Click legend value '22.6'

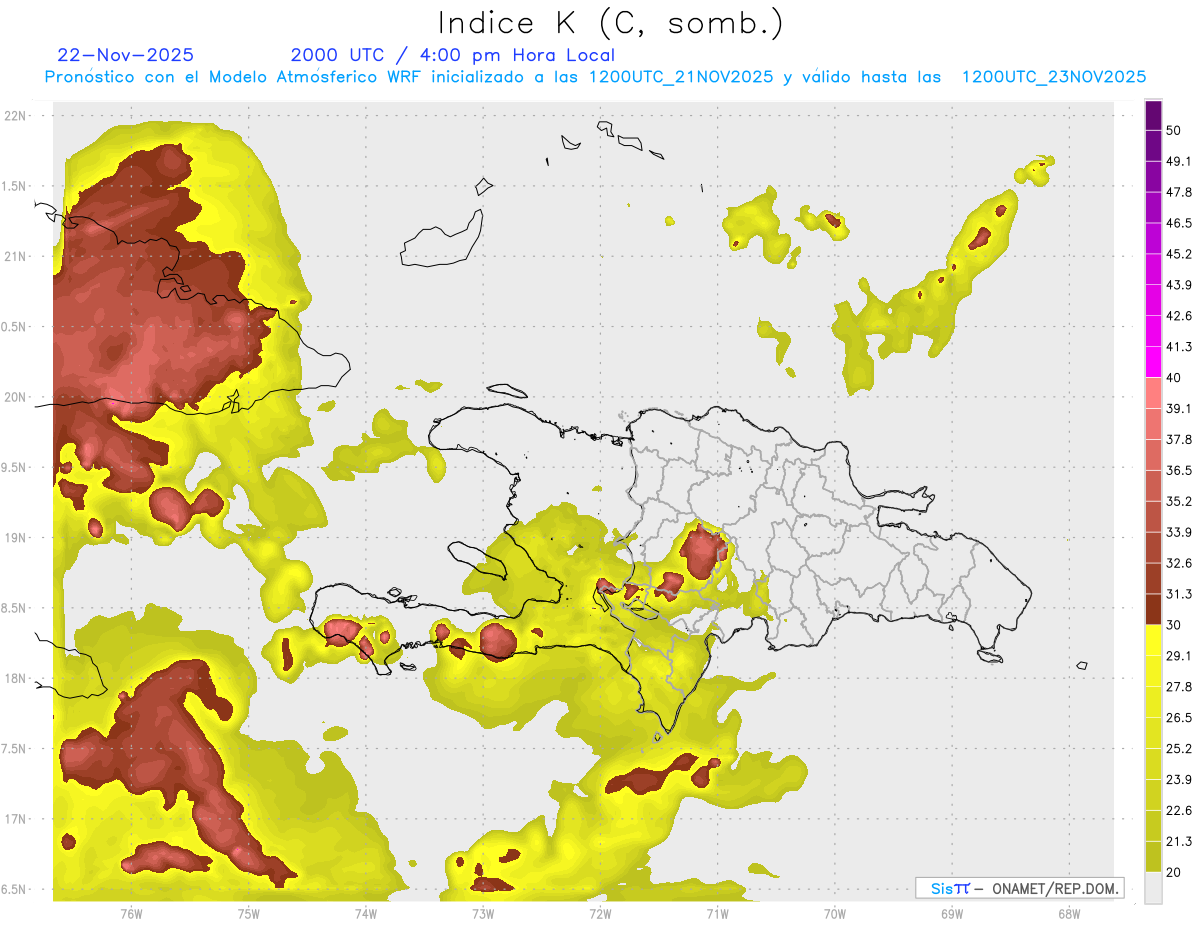click(x=1179, y=810)
